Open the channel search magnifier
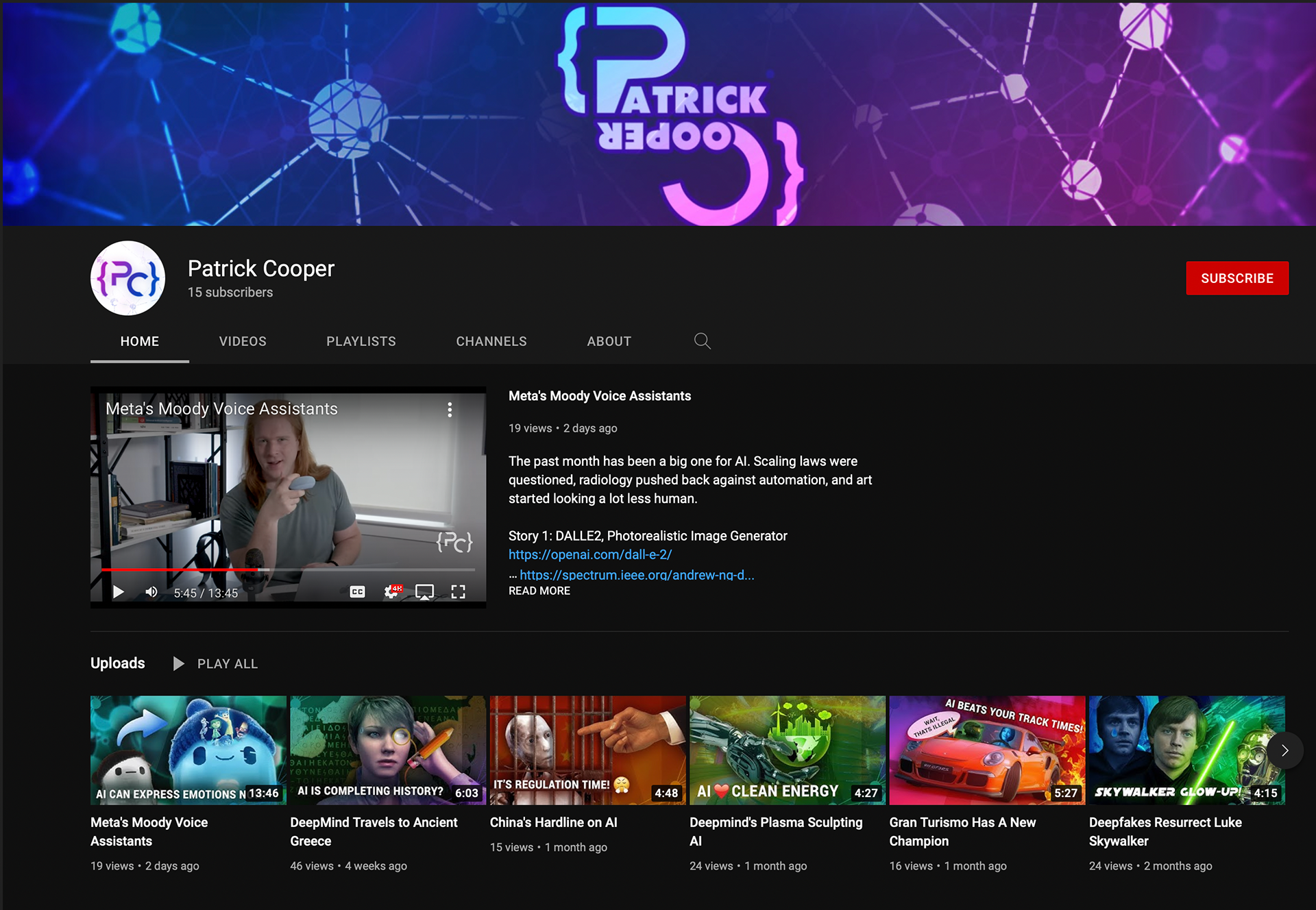 coord(702,341)
